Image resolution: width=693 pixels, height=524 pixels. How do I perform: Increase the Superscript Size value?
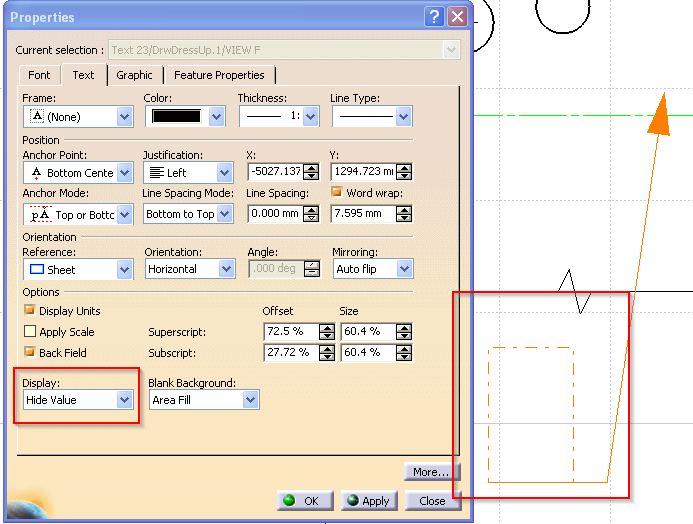click(x=404, y=328)
